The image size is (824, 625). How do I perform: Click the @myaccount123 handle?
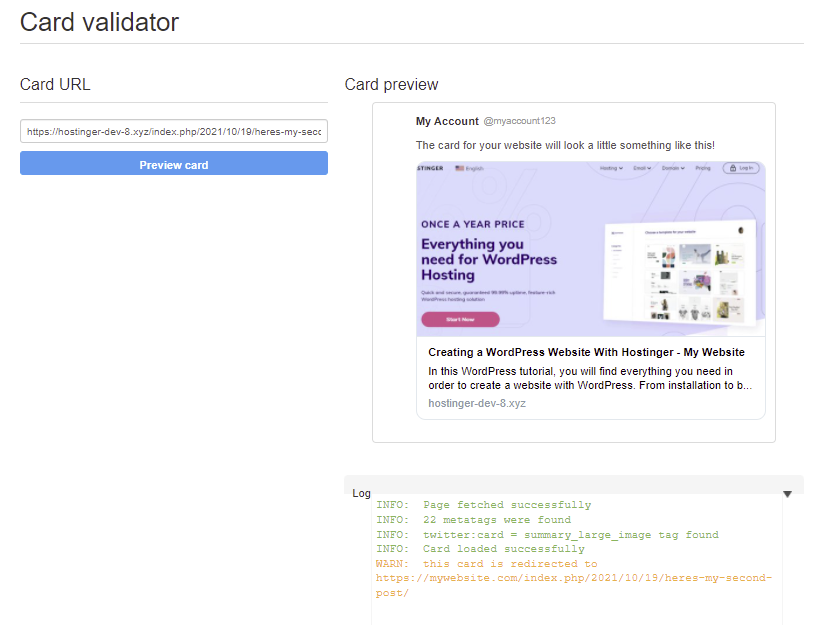click(519, 121)
